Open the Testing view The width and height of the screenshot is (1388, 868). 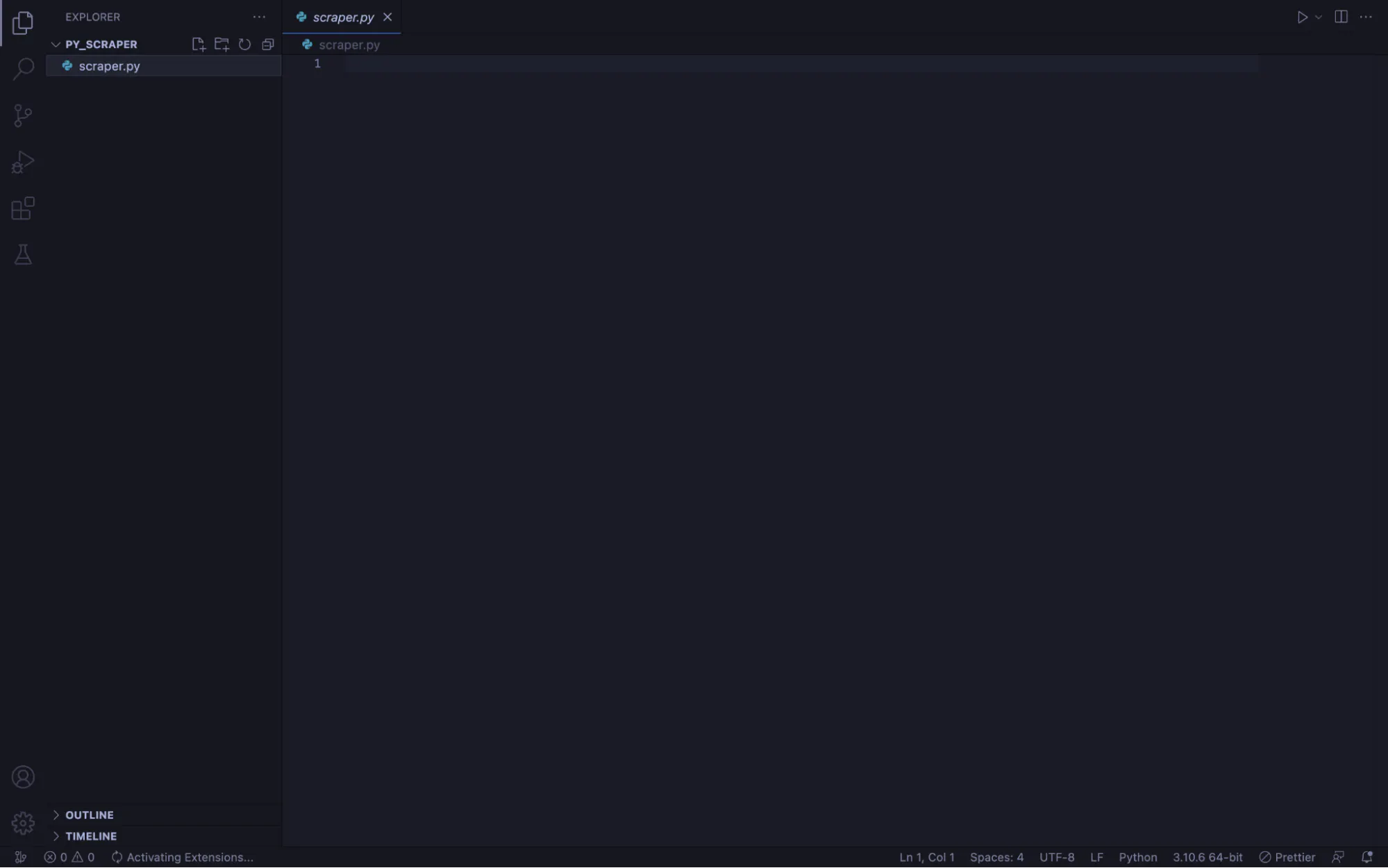(23, 254)
